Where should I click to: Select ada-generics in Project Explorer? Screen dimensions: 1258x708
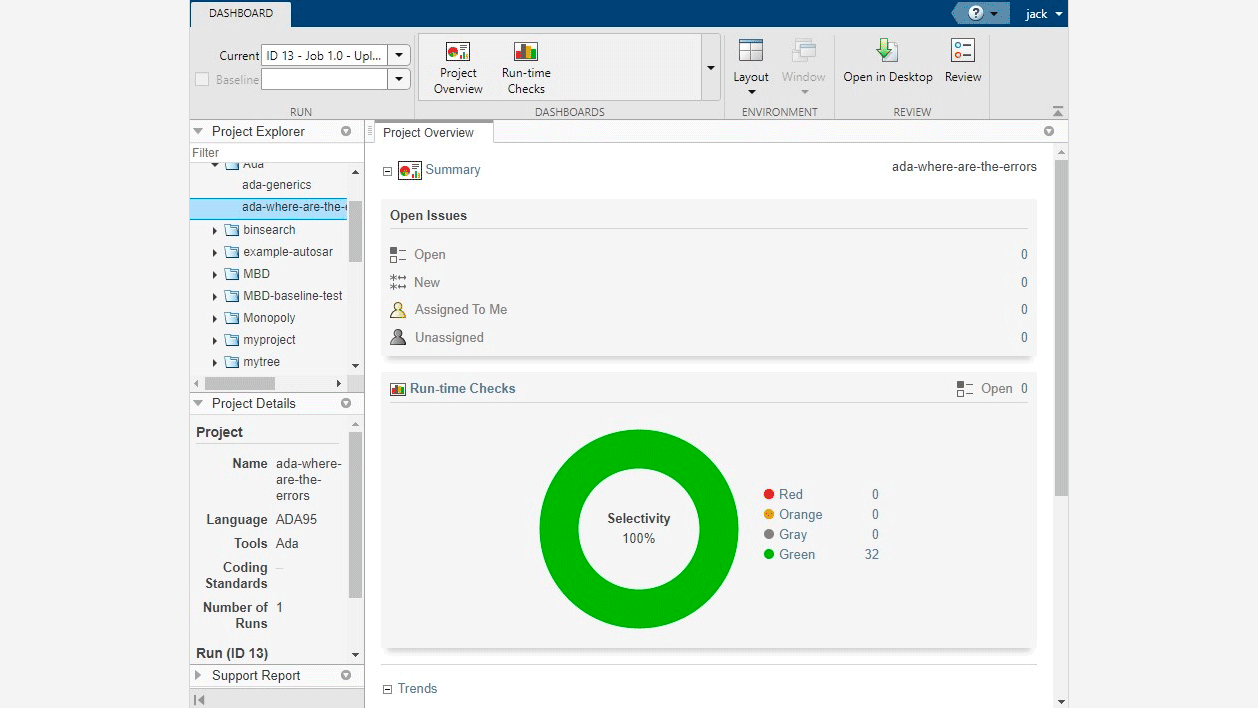click(276, 185)
